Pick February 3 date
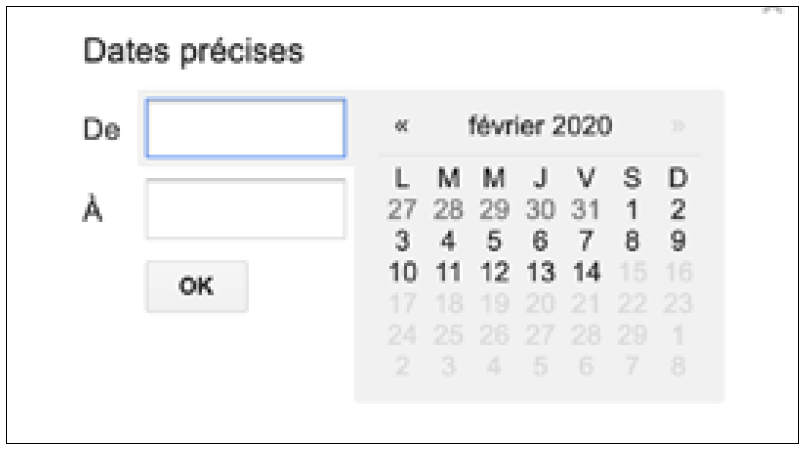 click(x=402, y=241)
